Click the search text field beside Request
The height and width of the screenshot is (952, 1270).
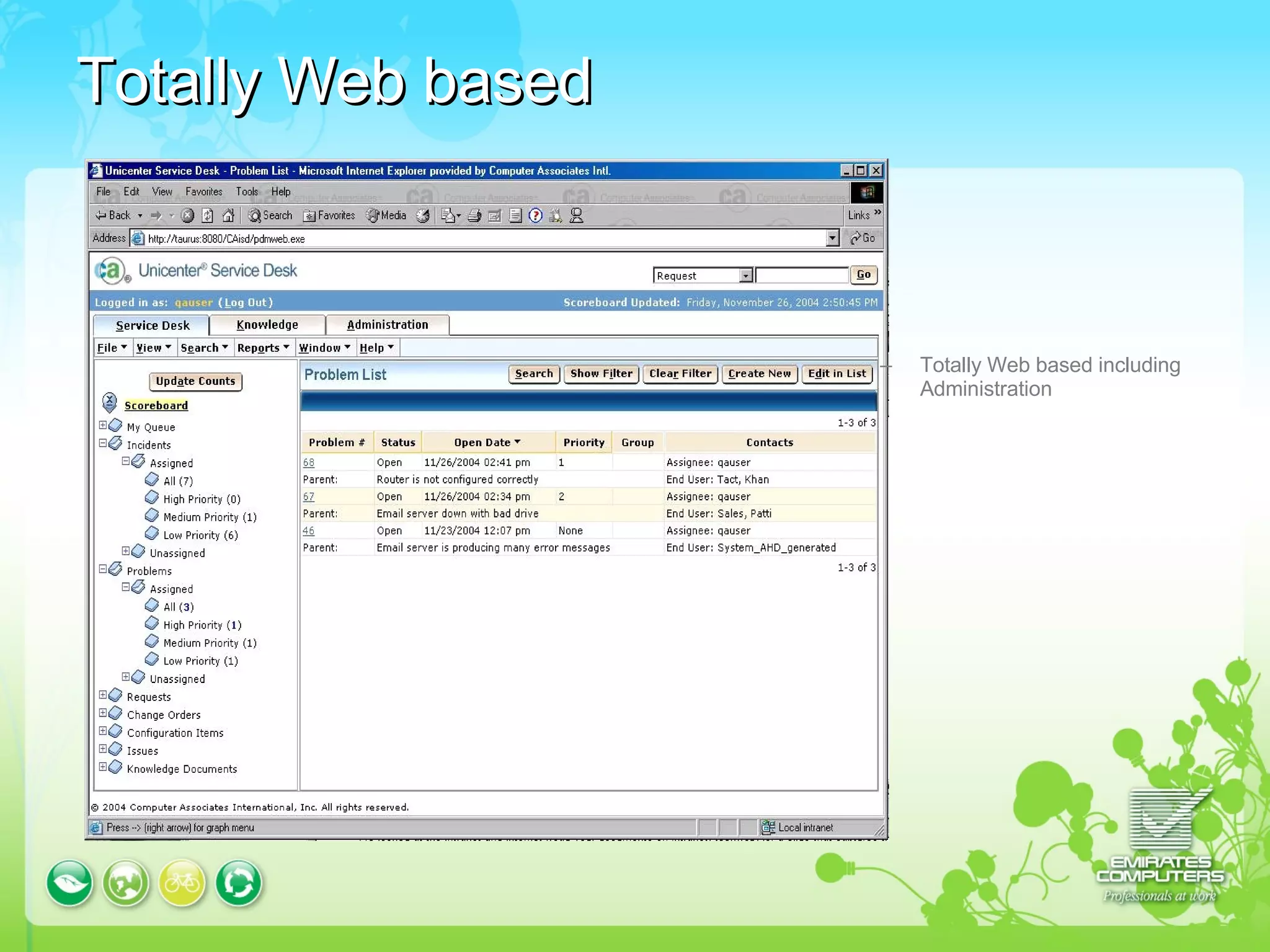(802, 275)
